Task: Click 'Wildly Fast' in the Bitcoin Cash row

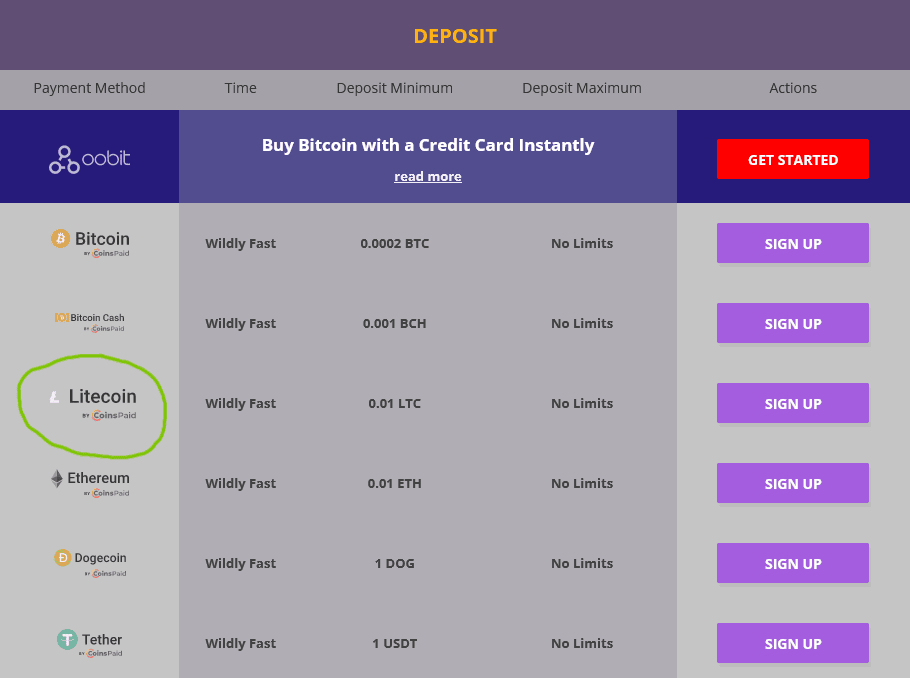Action: (x=241, y=323)
